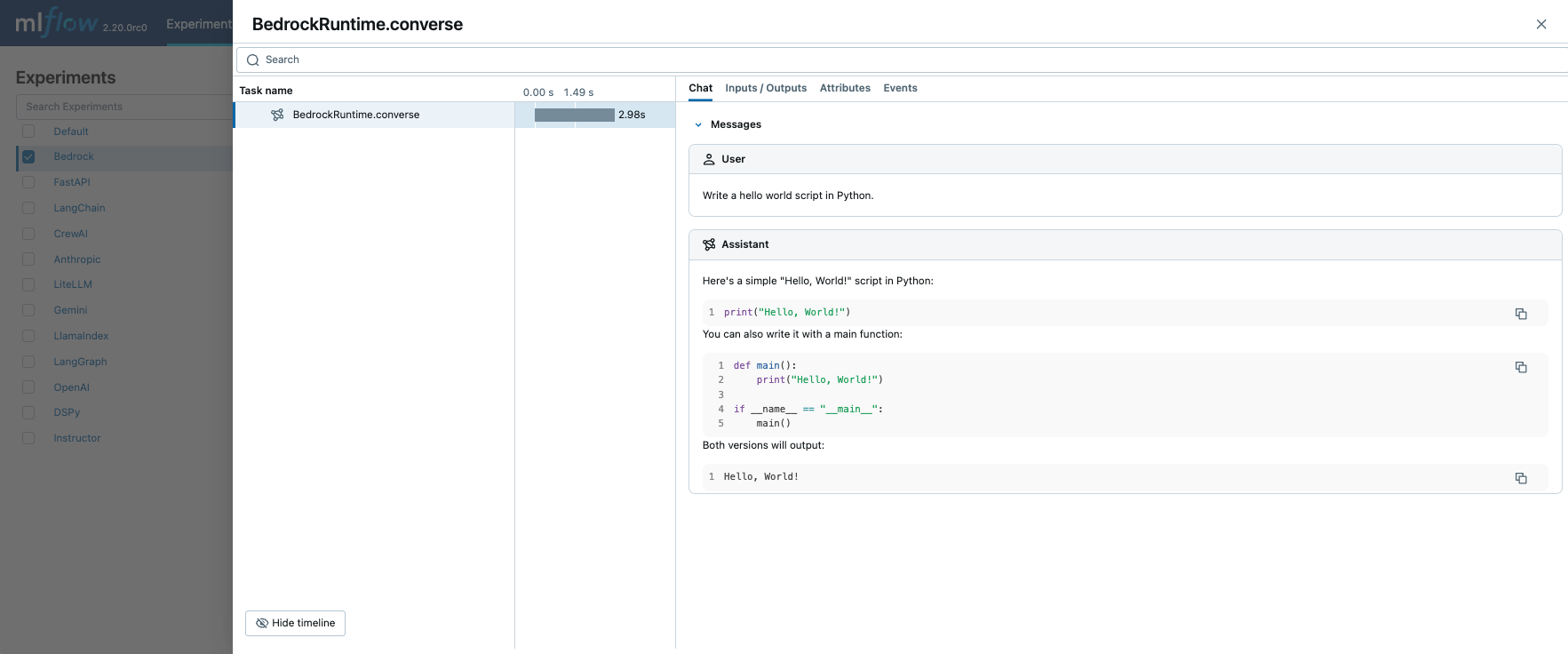Click the MLflow logo
The width and height of the screenshot is (1568, 654).
coord(57,22)
